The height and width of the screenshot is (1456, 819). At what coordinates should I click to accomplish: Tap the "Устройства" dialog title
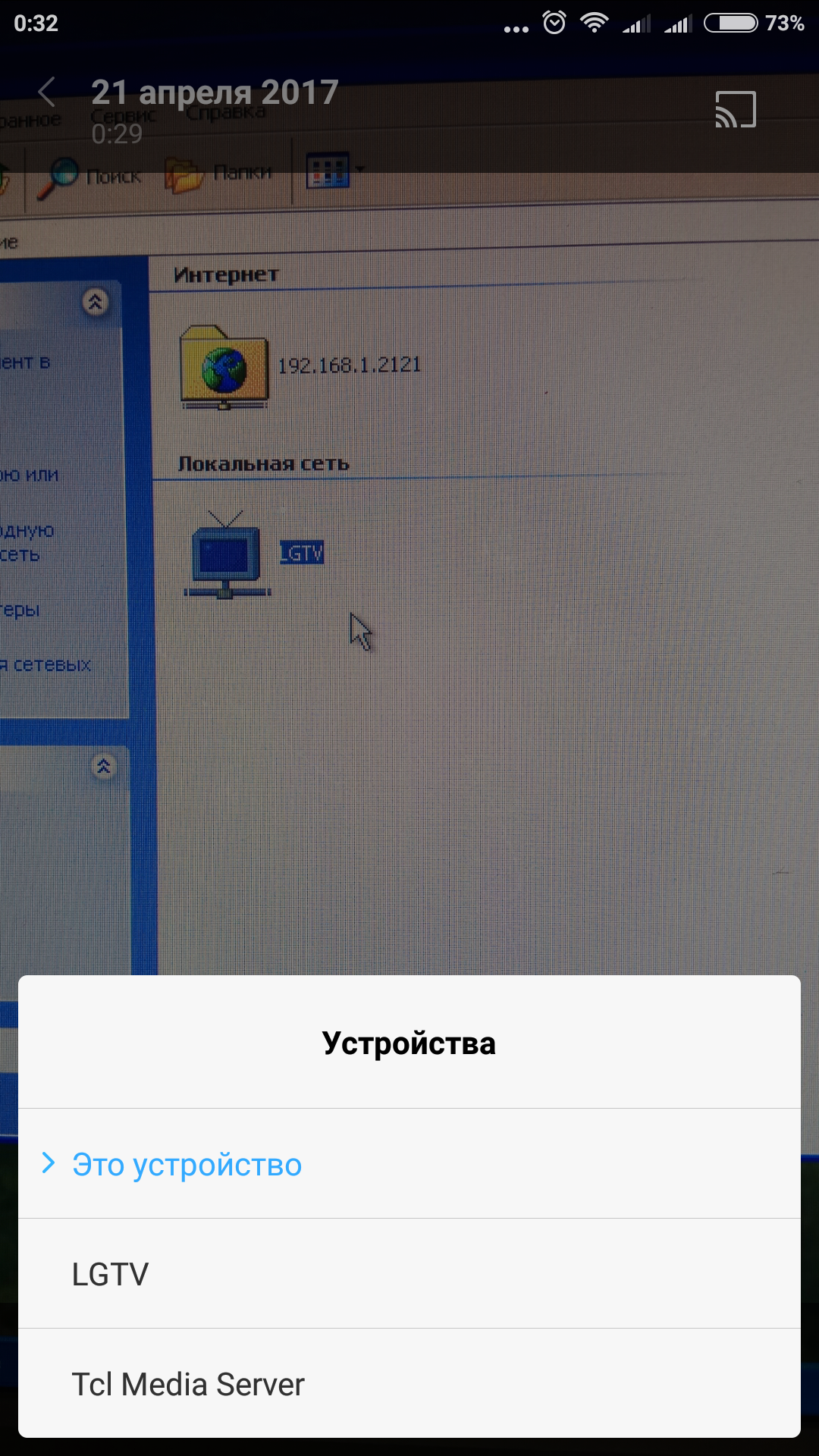(409, 1043)
